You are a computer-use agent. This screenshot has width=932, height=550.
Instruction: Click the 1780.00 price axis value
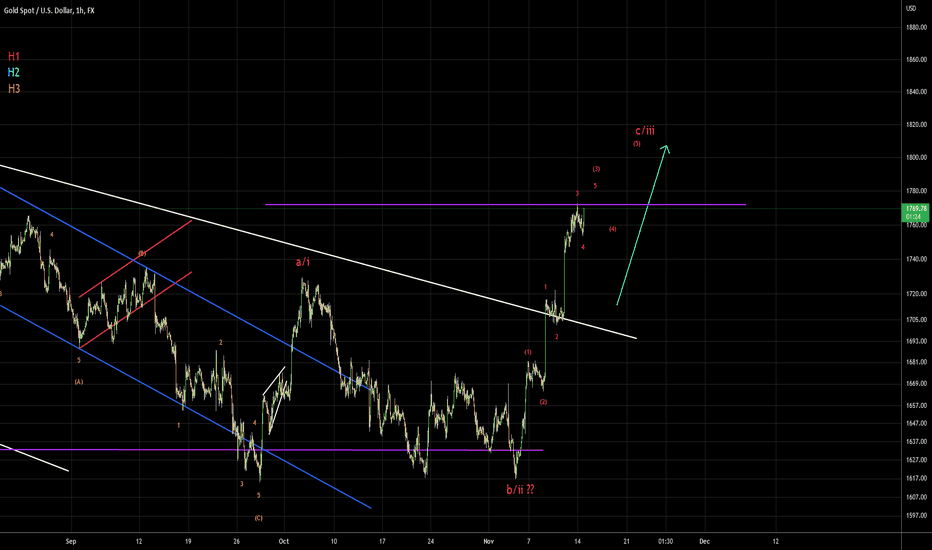click(917, 191)
